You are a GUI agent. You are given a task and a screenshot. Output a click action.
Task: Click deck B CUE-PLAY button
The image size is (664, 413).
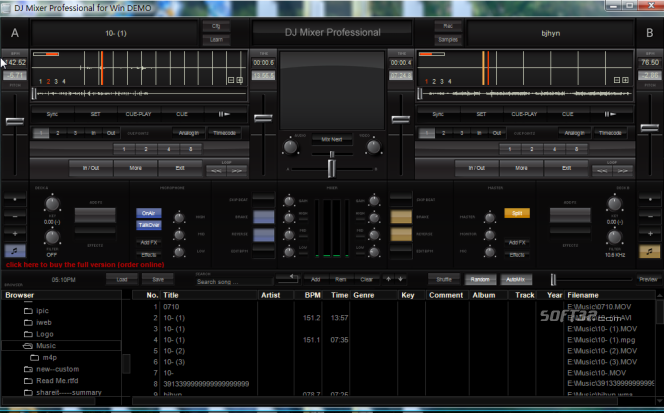tap(524, 114)
